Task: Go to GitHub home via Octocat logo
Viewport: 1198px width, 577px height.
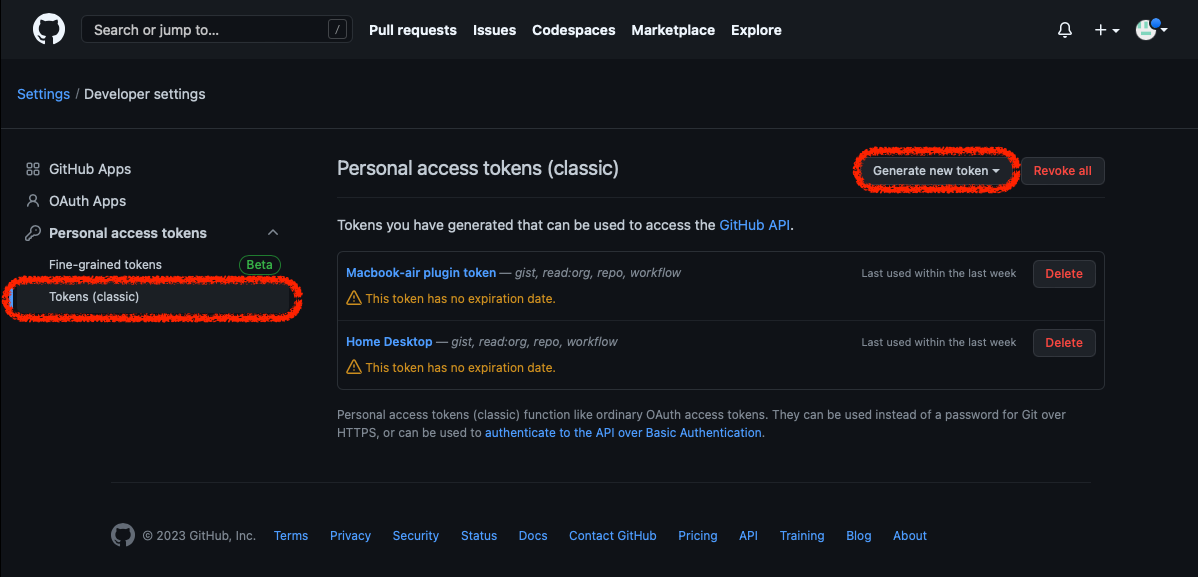Action: click(49, 30)
